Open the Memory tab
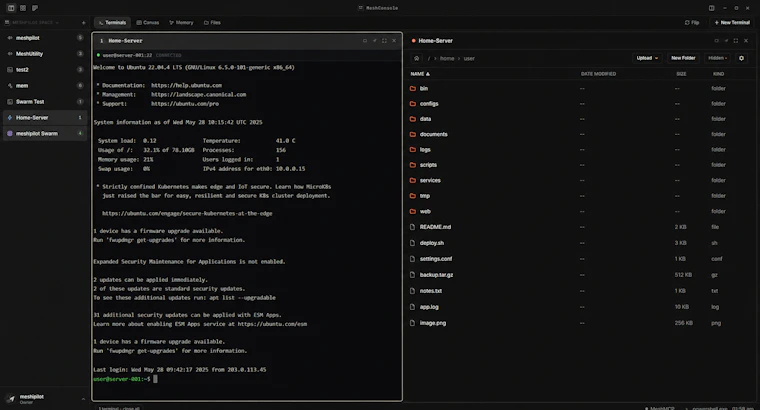This screenshot has height=410, width=760. point(181,23)
